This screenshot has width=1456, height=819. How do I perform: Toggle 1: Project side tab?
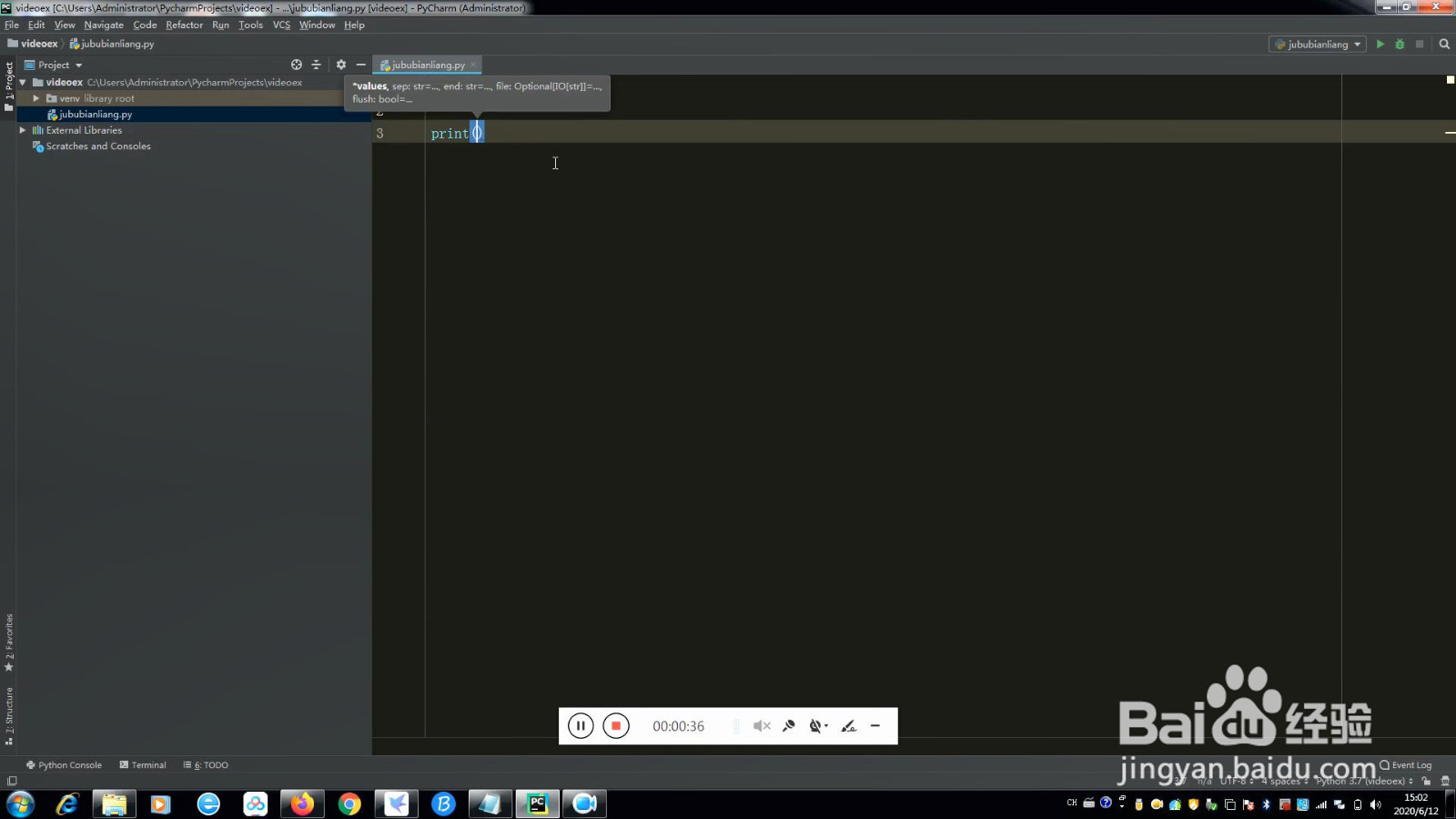pos(9,86)
